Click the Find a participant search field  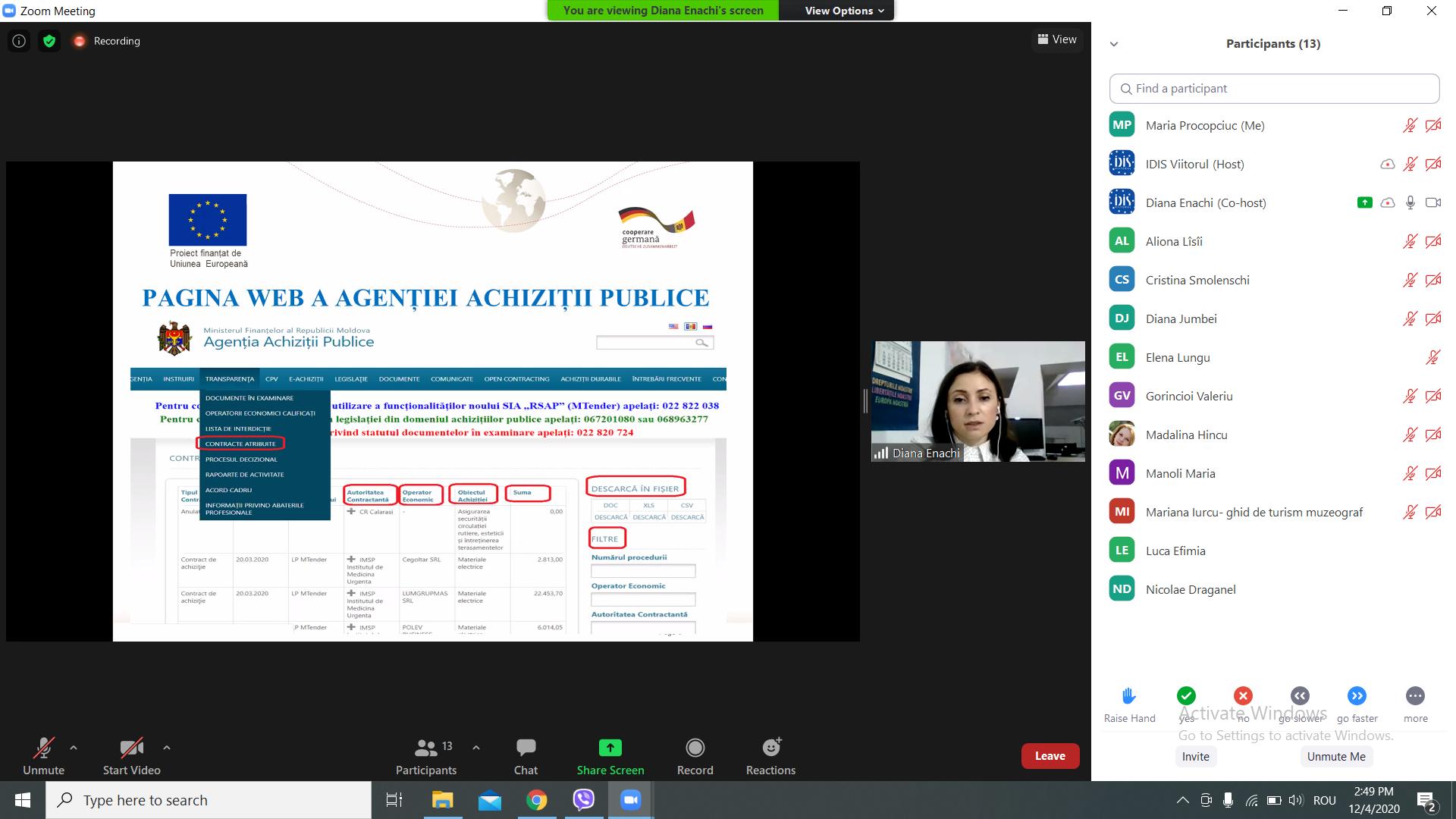[1274, 89]
